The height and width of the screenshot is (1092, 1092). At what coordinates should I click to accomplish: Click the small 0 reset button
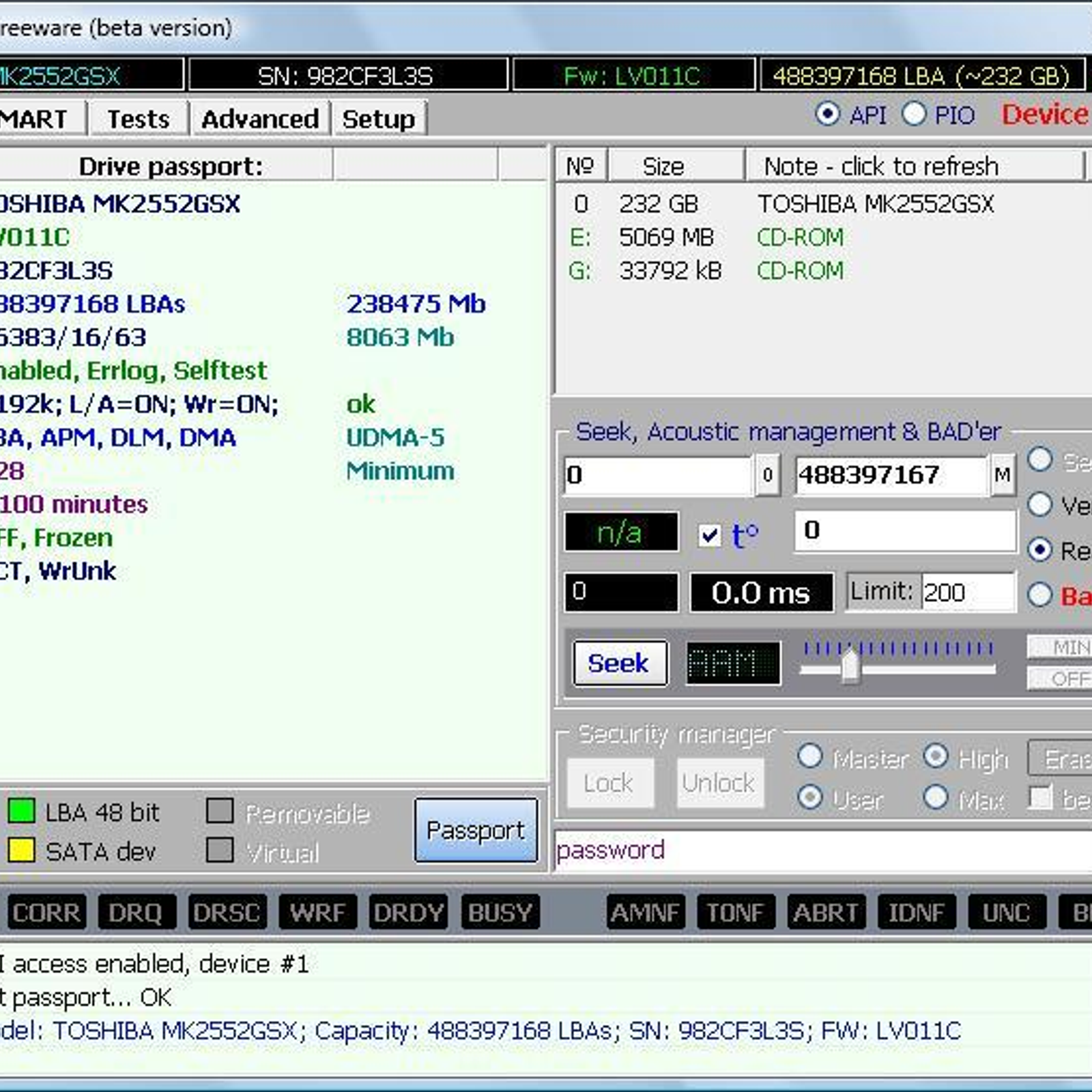768,475
